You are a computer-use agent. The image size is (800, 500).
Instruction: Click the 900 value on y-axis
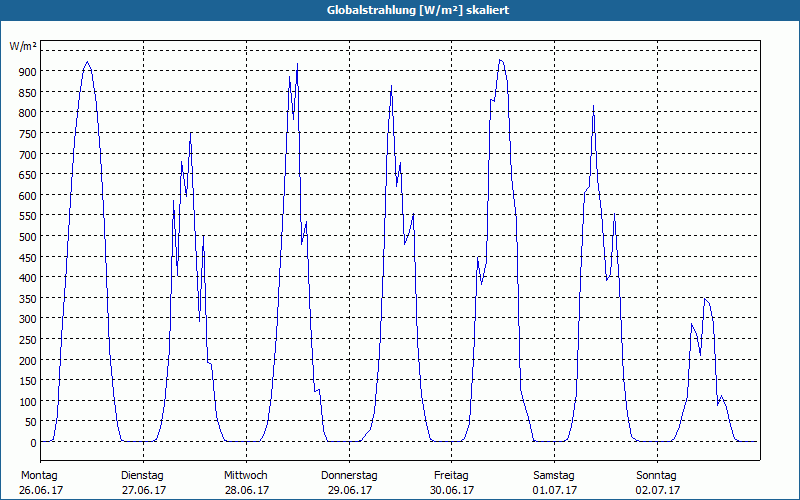(28, 71)
